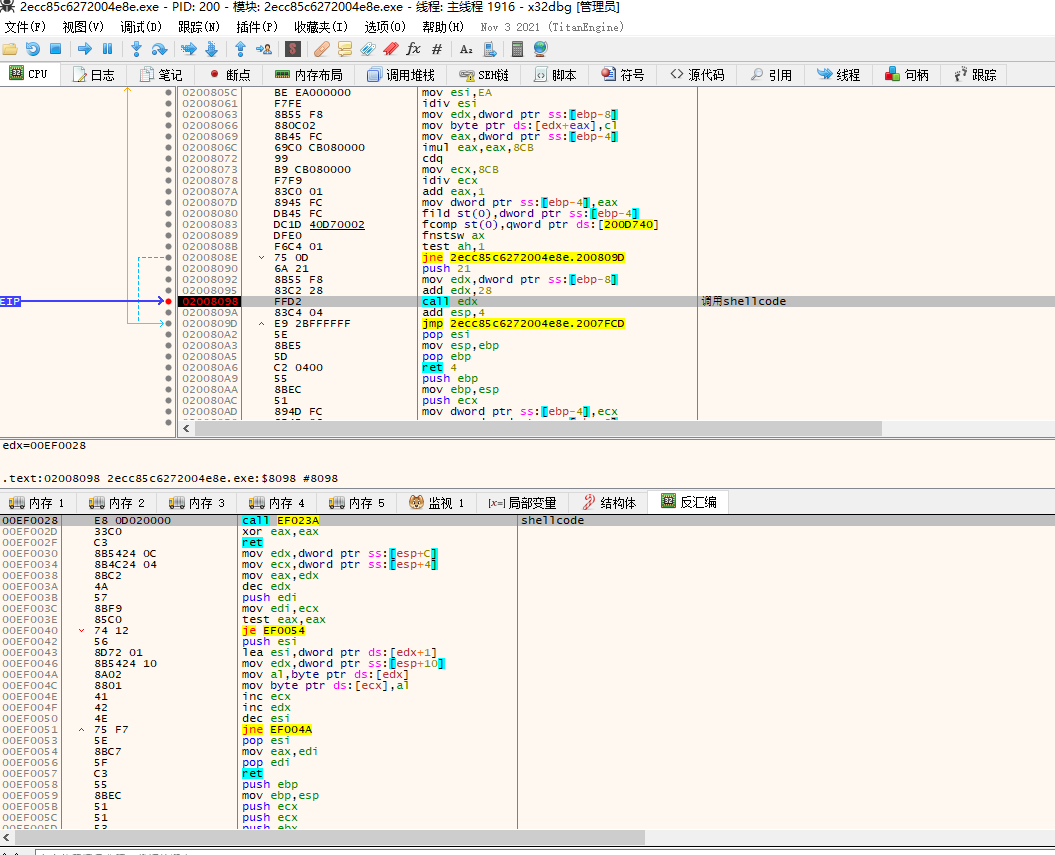Click the step into icon

coord(137,49)
